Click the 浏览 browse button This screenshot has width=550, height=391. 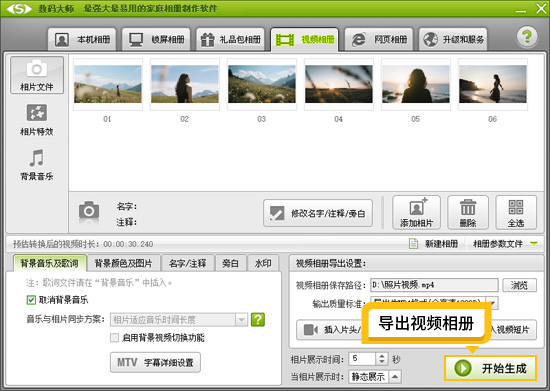tap(519, 285)
